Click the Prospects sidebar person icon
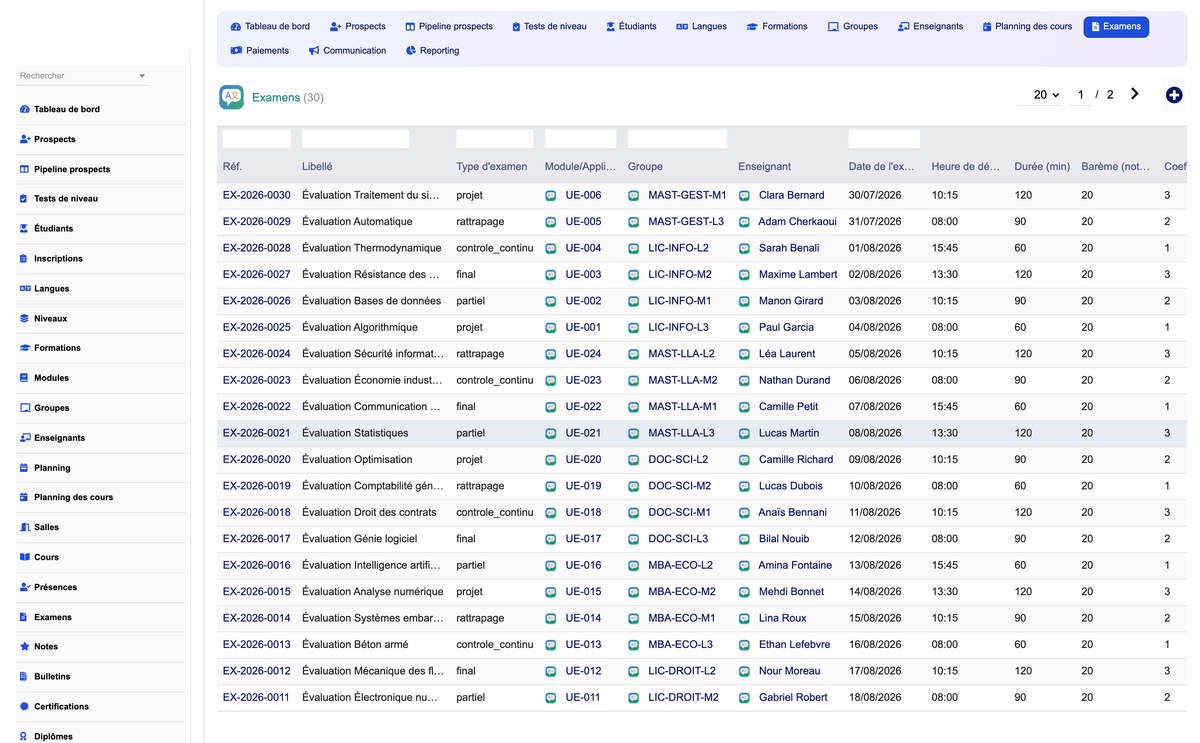Image resolution: width=1200 pixels, height=743 pixels. click(x=24, y=139)
